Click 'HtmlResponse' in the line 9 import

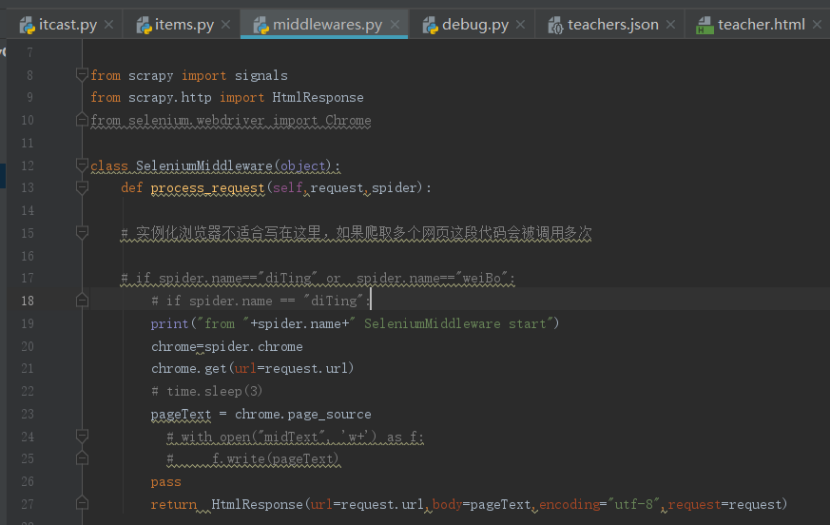(318, 98)
